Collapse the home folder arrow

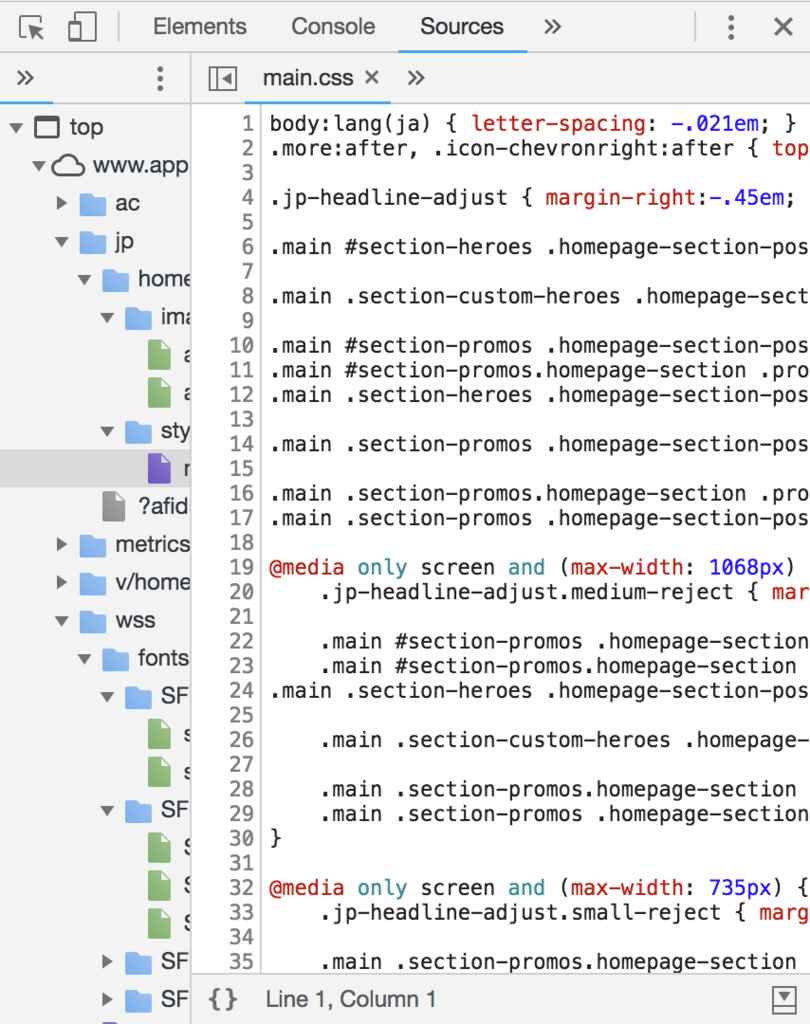[x=85, y=280]
